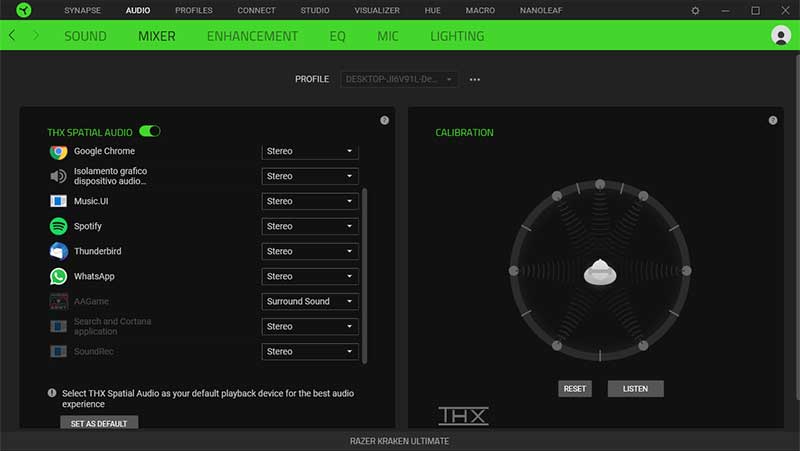Click the Google Chrome app icon
This screenshot has width=800, height=451.
point(58,152)
